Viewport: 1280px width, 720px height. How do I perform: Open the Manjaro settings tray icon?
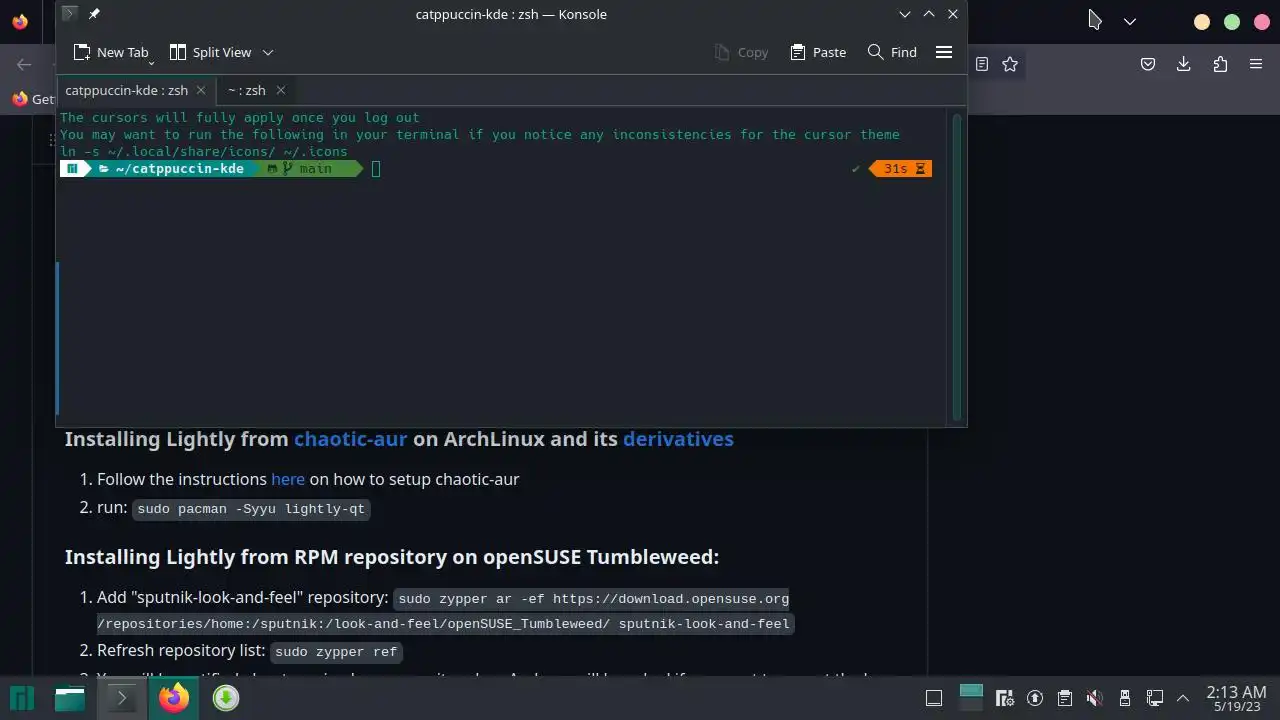click(x=1006, y=698)
